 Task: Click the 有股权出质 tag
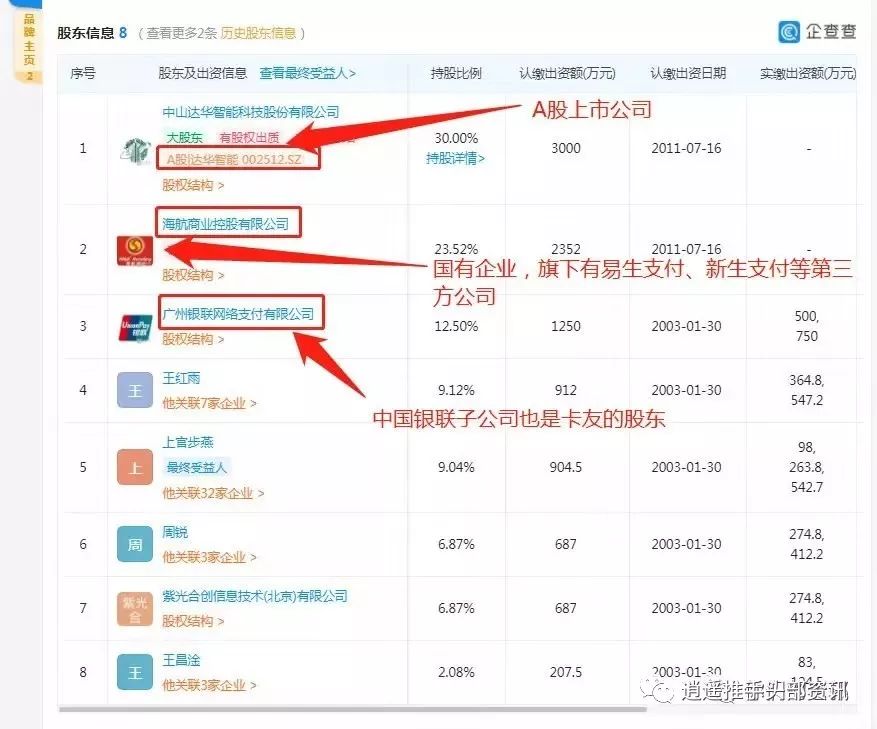coord(249,138)
